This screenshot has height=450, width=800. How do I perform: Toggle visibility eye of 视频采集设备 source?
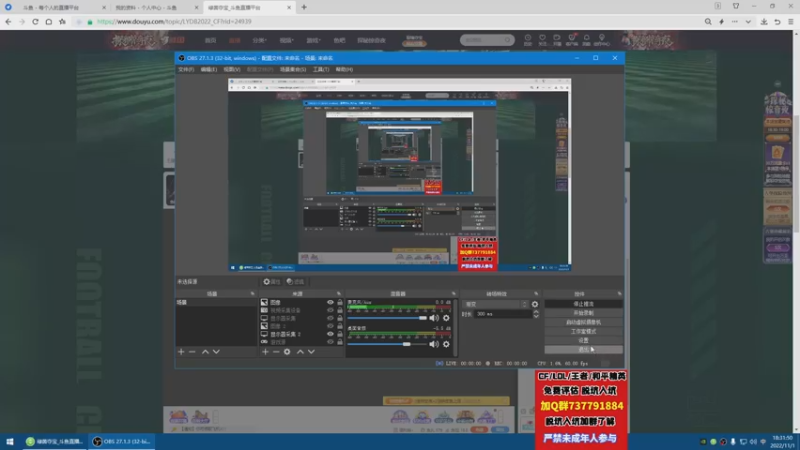[330, 310]
